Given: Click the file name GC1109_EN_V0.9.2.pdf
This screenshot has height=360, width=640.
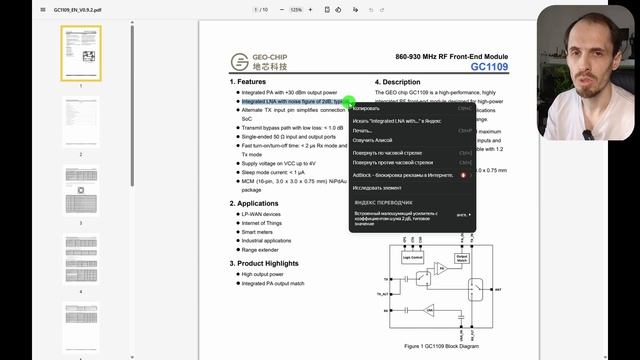Looking at the screenshot, I should coord(78,9).
